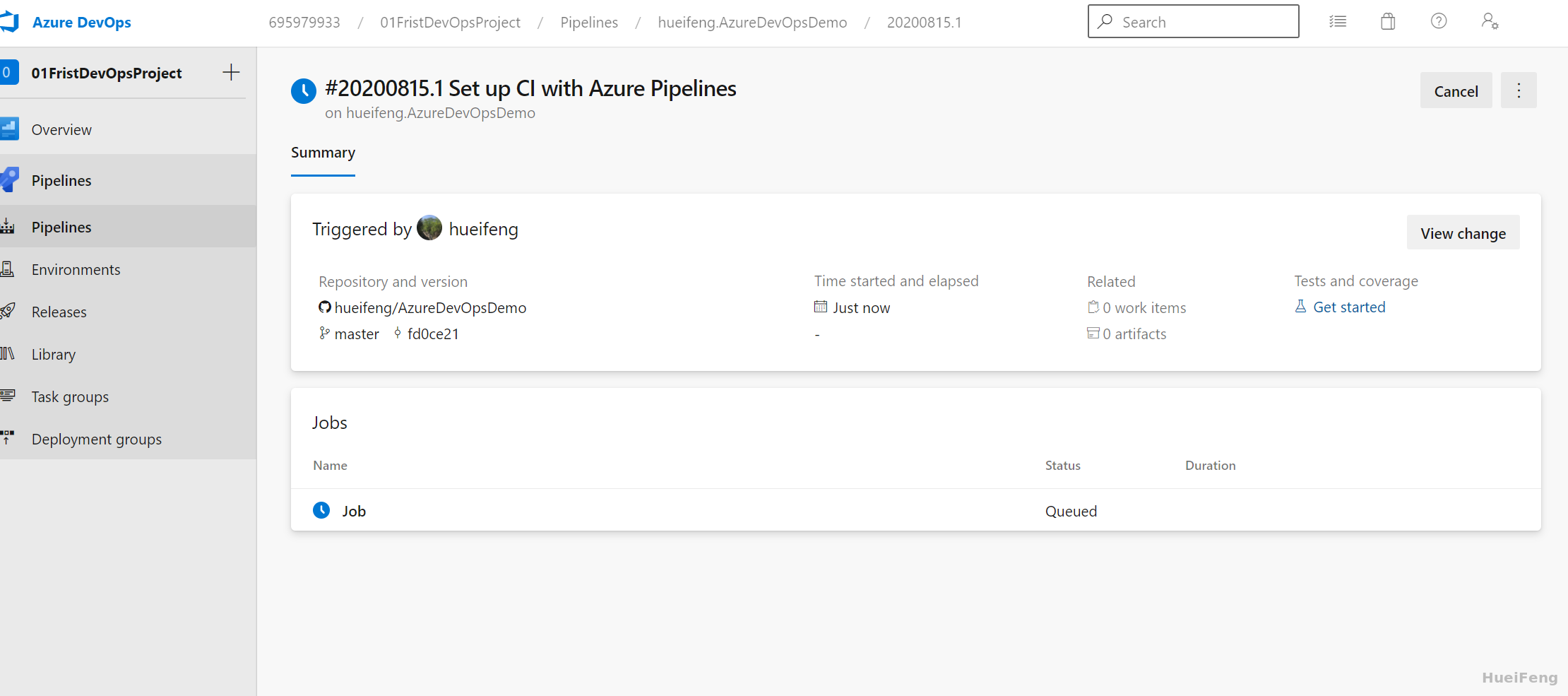Open Library in the sidebar

point(128,354)
